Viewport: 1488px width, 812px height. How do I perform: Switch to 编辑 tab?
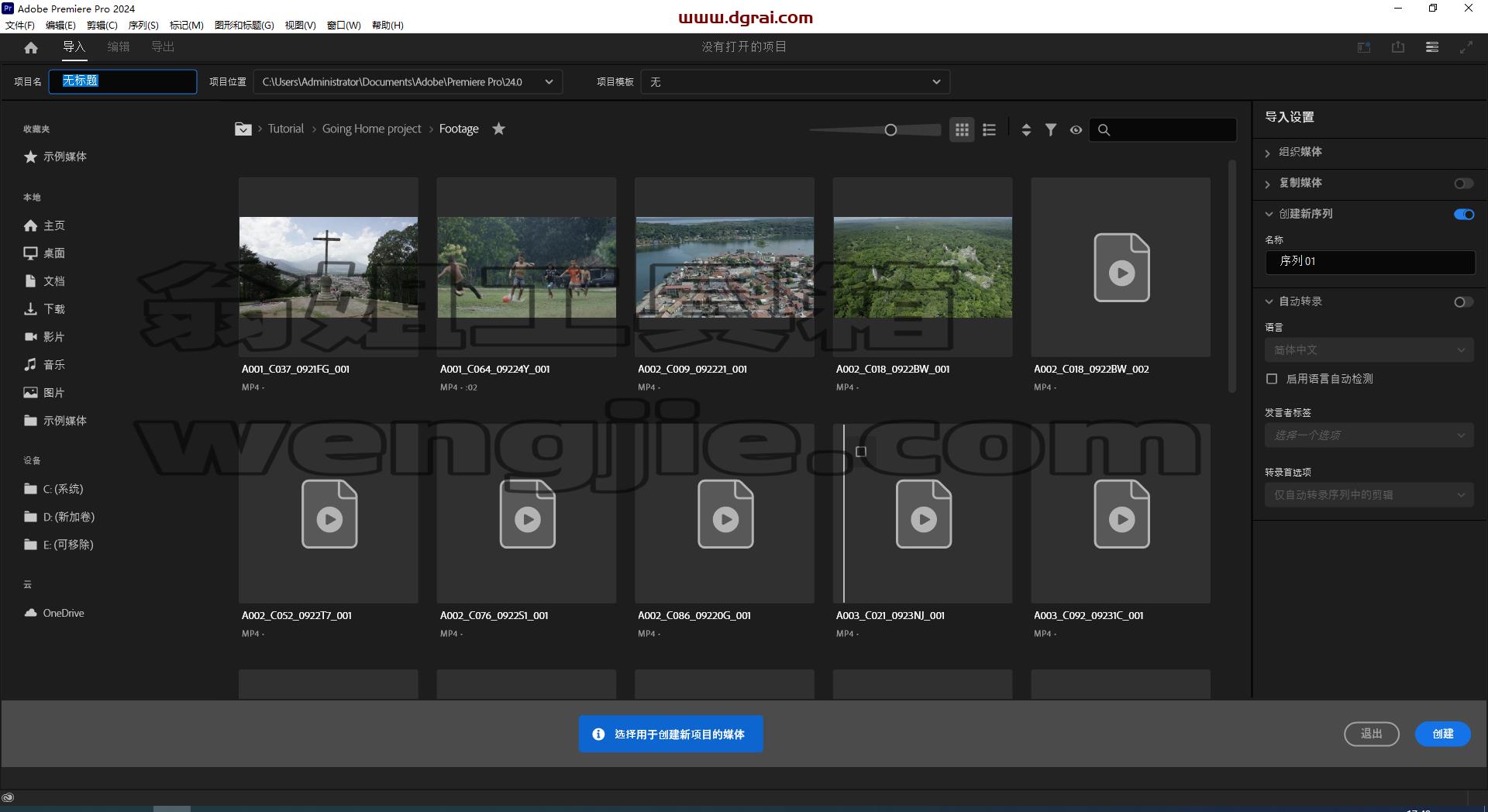(119, 47)
